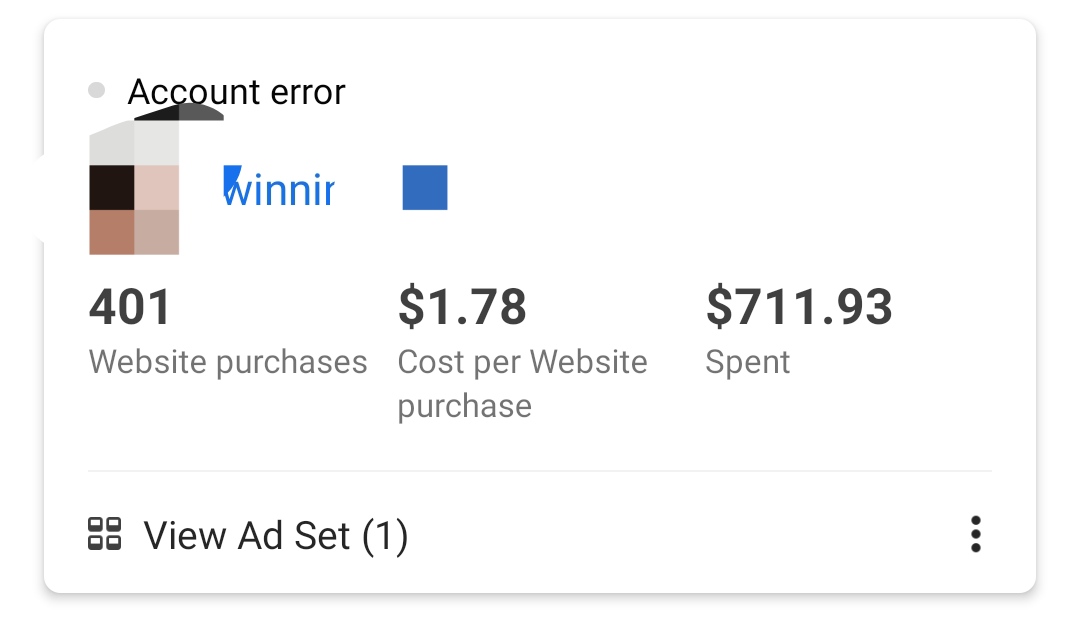Expand View Ad Set (1)
Screen dimensions: 1080x617
coord(275,536)
